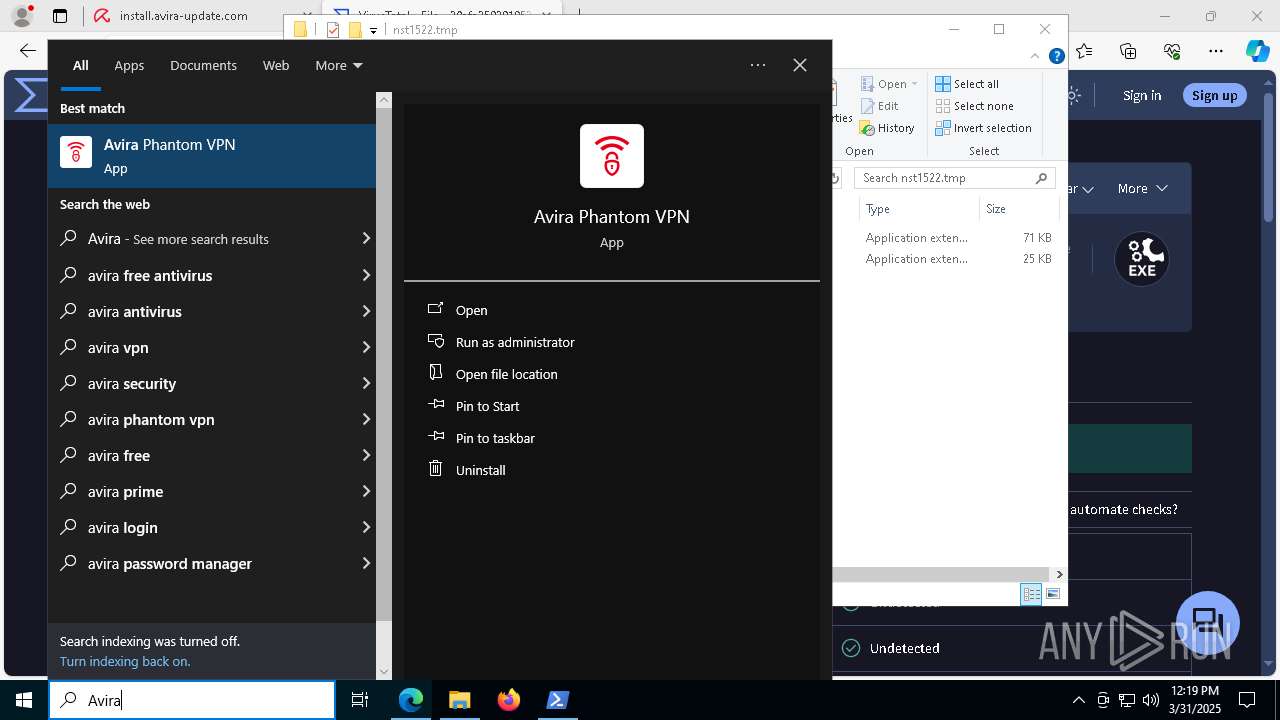
Task: Open File Explorer from the taskbar
Action: point(459,700)
